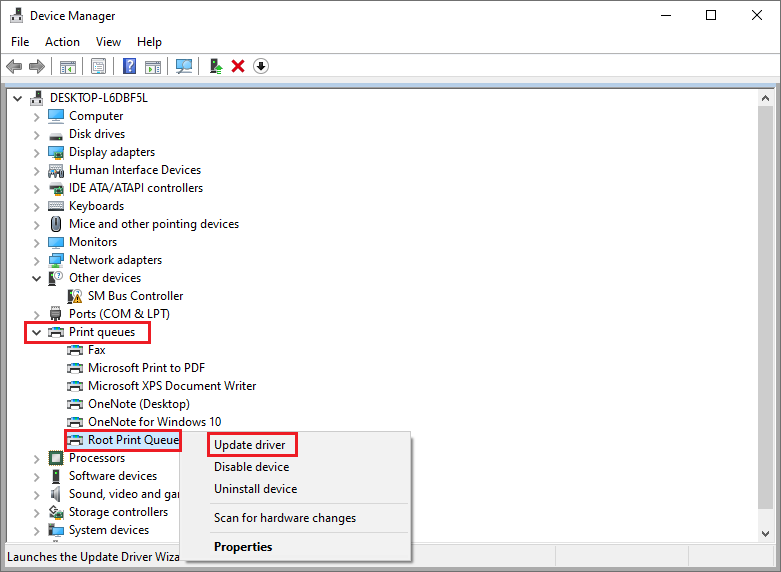
Task: Expand the System devices chevron
Action: click(36, 530)
